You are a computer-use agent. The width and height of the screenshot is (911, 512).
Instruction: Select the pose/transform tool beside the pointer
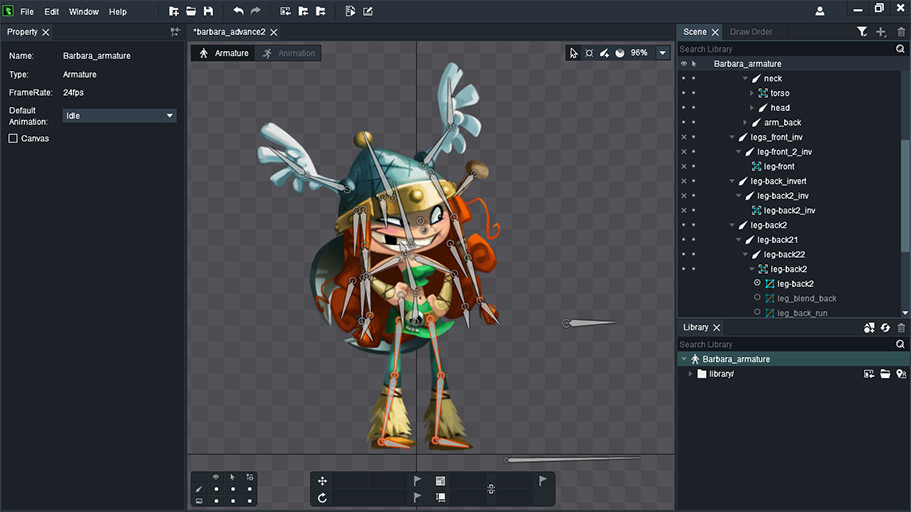tap(589, 53)
